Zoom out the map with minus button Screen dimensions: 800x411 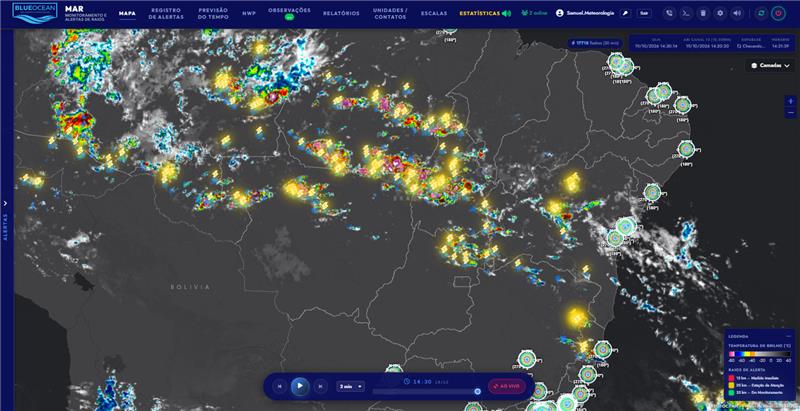point(790,113)
